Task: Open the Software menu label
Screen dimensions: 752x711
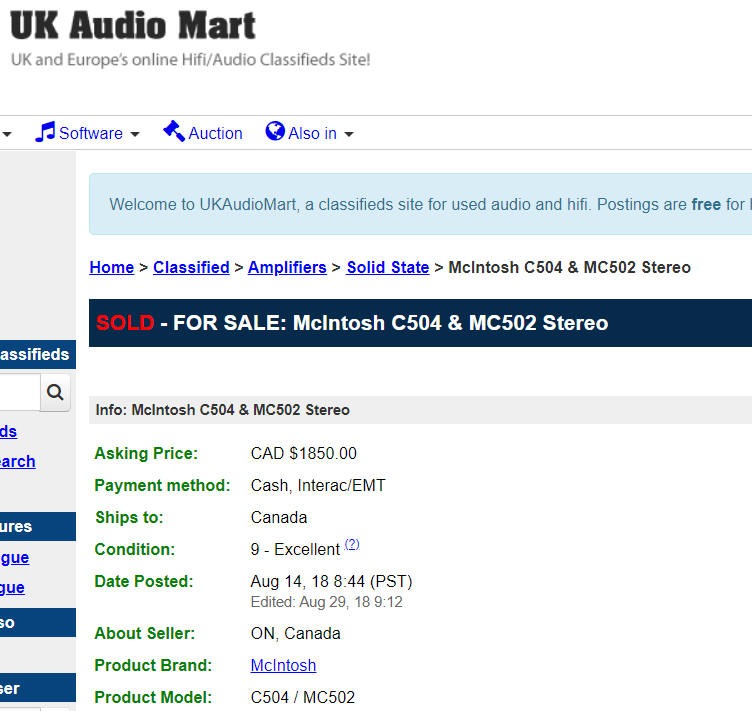Action: click(x=91, y=133)
